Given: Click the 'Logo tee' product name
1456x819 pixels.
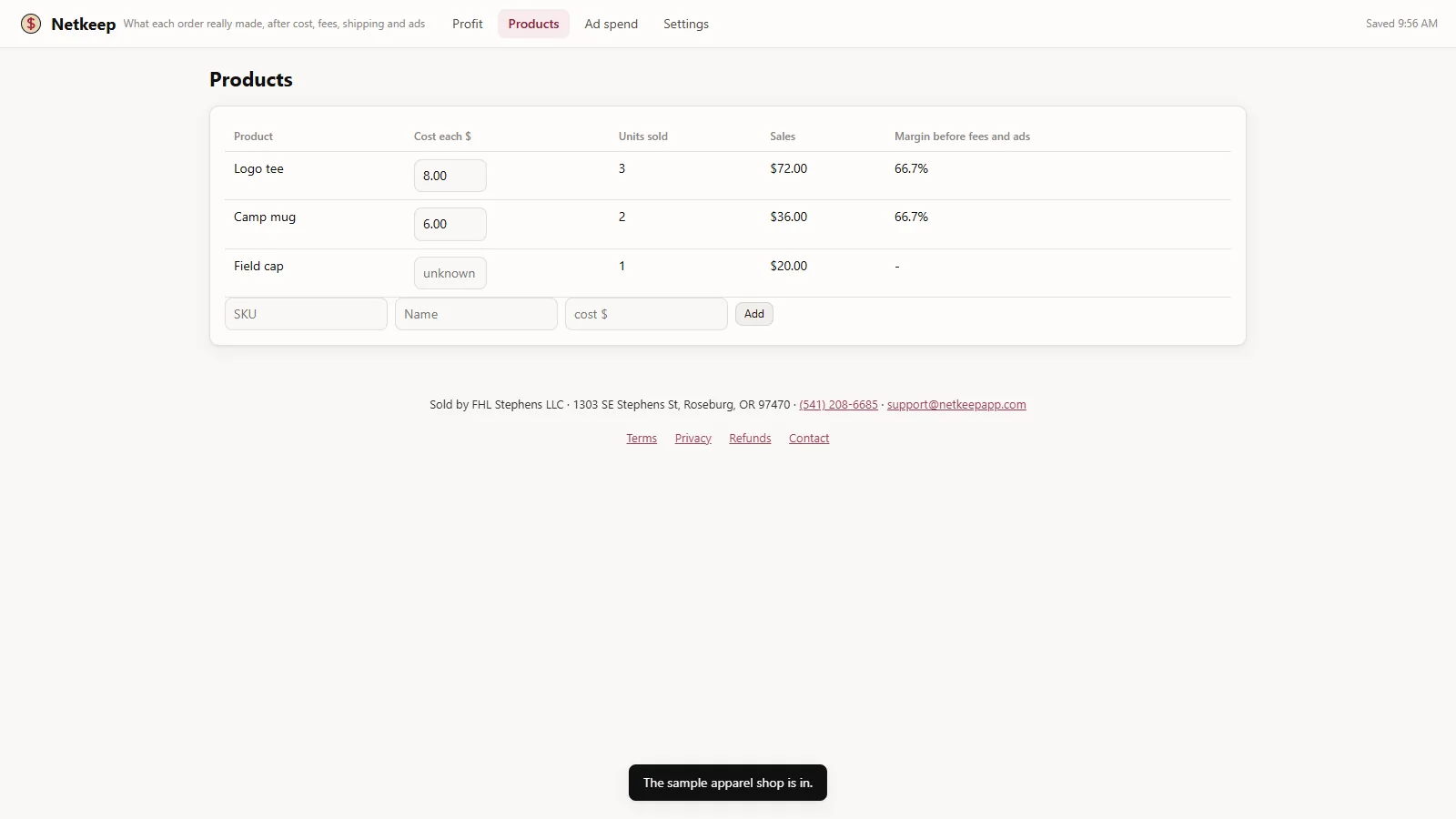Looking at the screenshot, I should [x=258, y=169].
